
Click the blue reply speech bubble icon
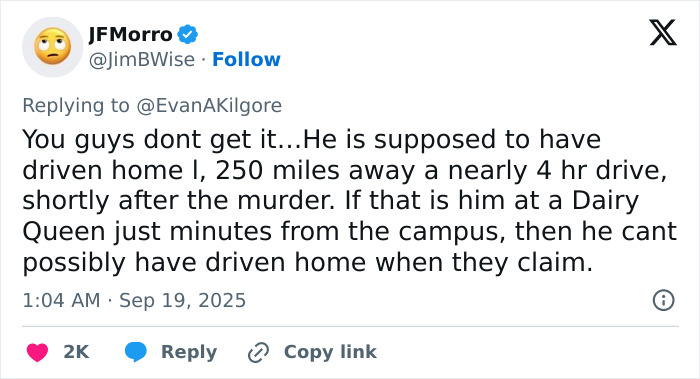pos(136,352)
